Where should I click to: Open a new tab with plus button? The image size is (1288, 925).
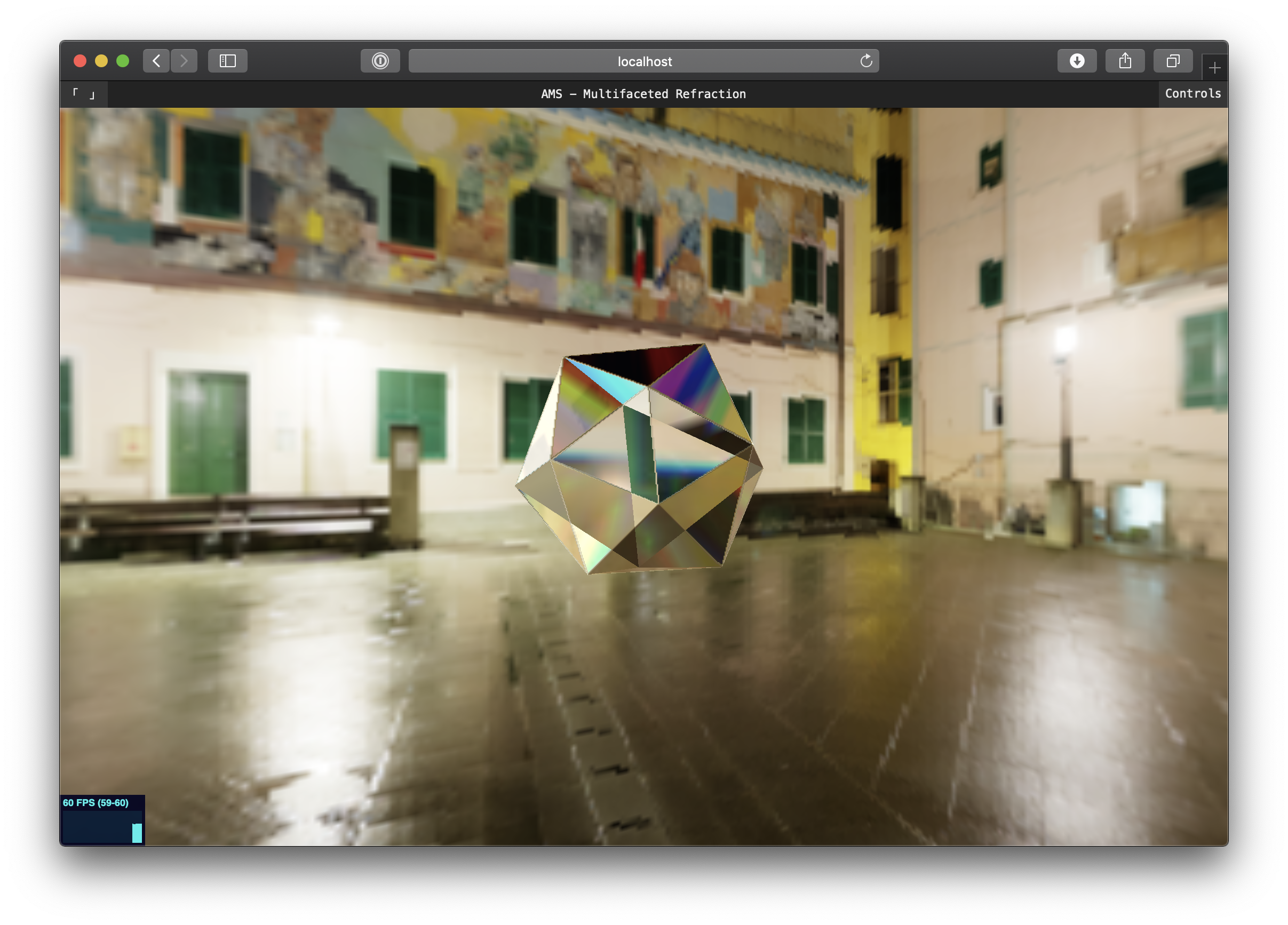1214,68
